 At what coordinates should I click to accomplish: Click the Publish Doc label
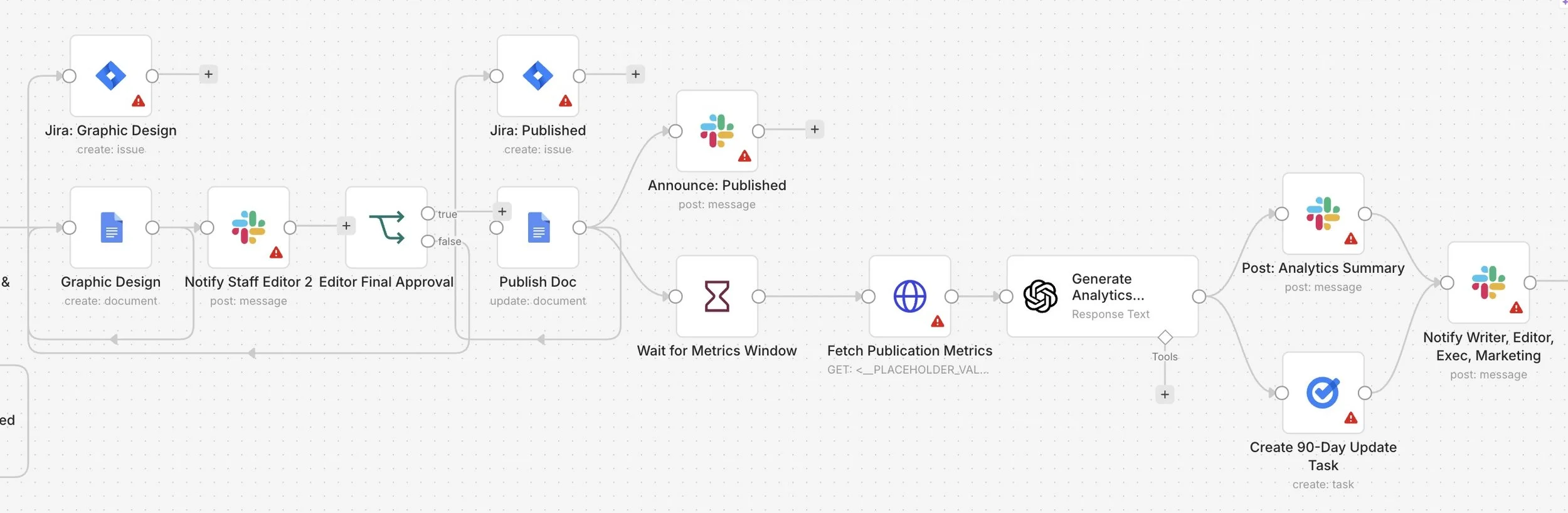(538, 282)
